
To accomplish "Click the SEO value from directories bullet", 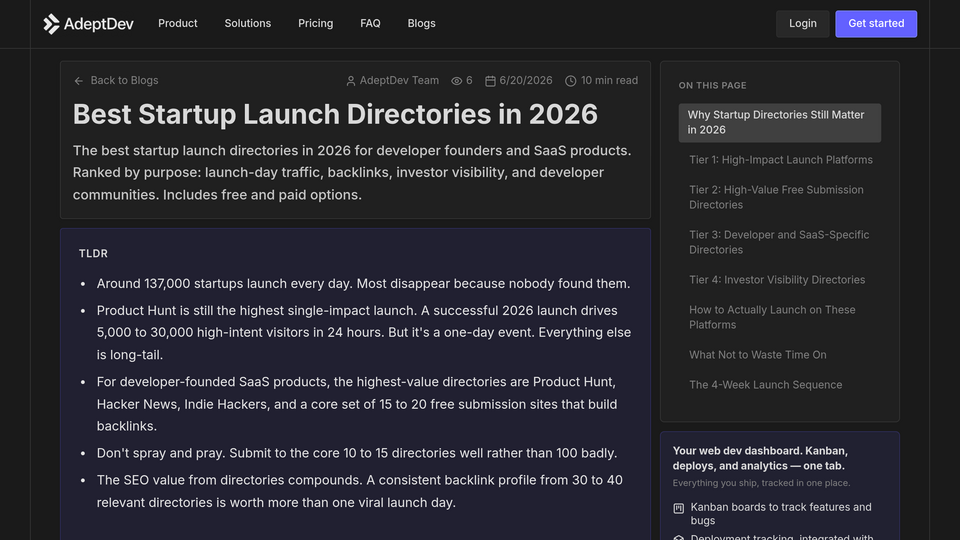I will 359,491.
